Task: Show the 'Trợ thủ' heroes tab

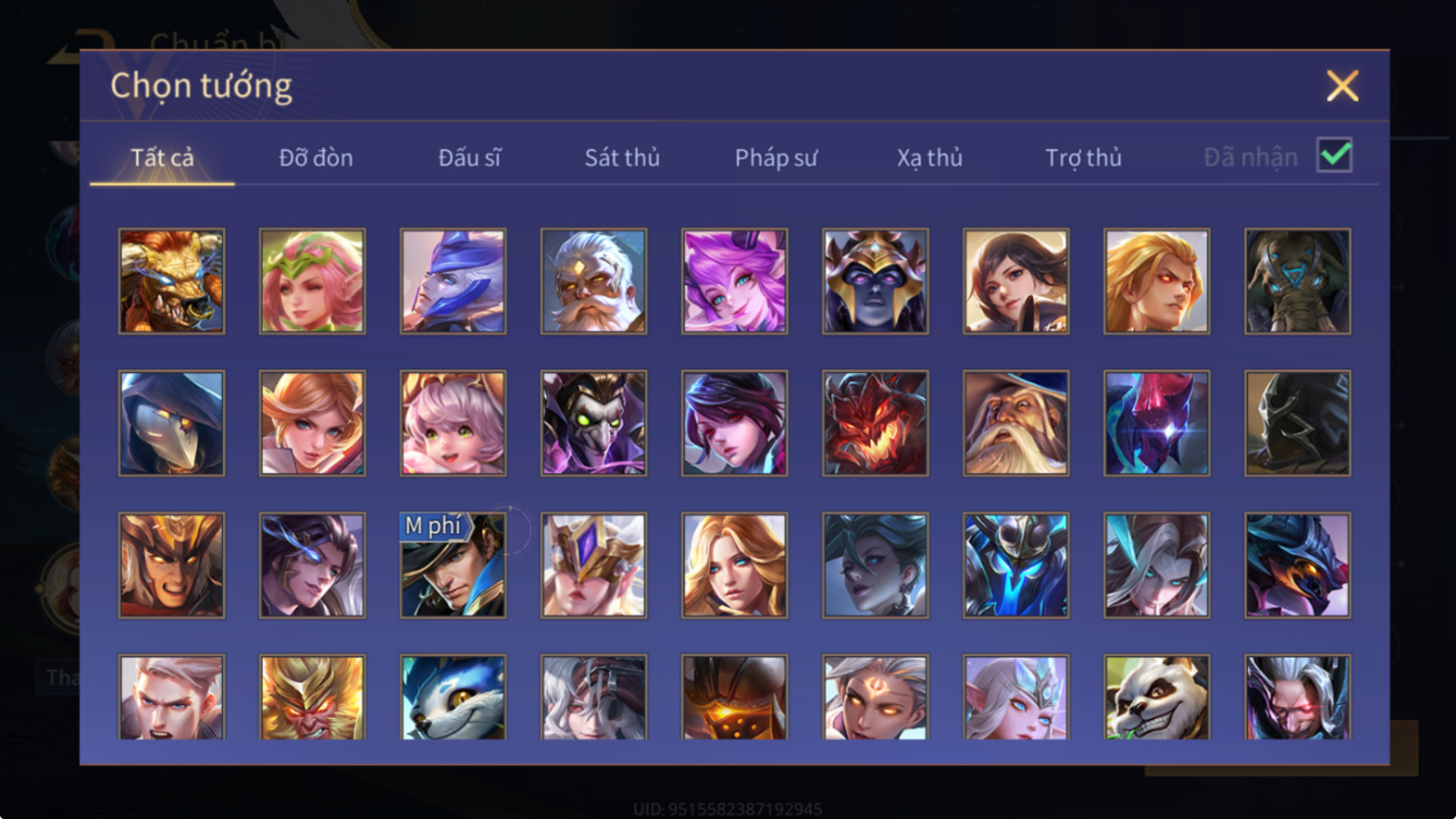Action: point(1083,157)
